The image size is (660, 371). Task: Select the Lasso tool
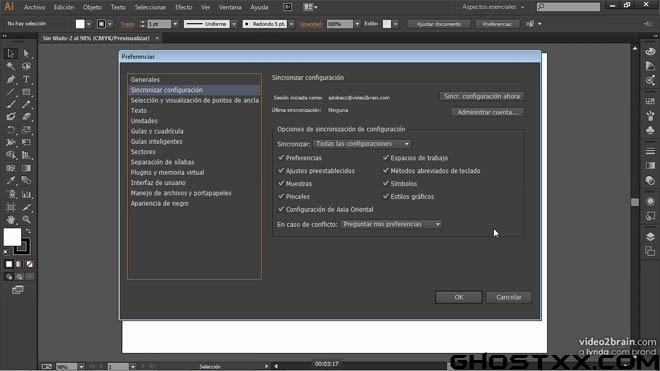click(26, 66)
